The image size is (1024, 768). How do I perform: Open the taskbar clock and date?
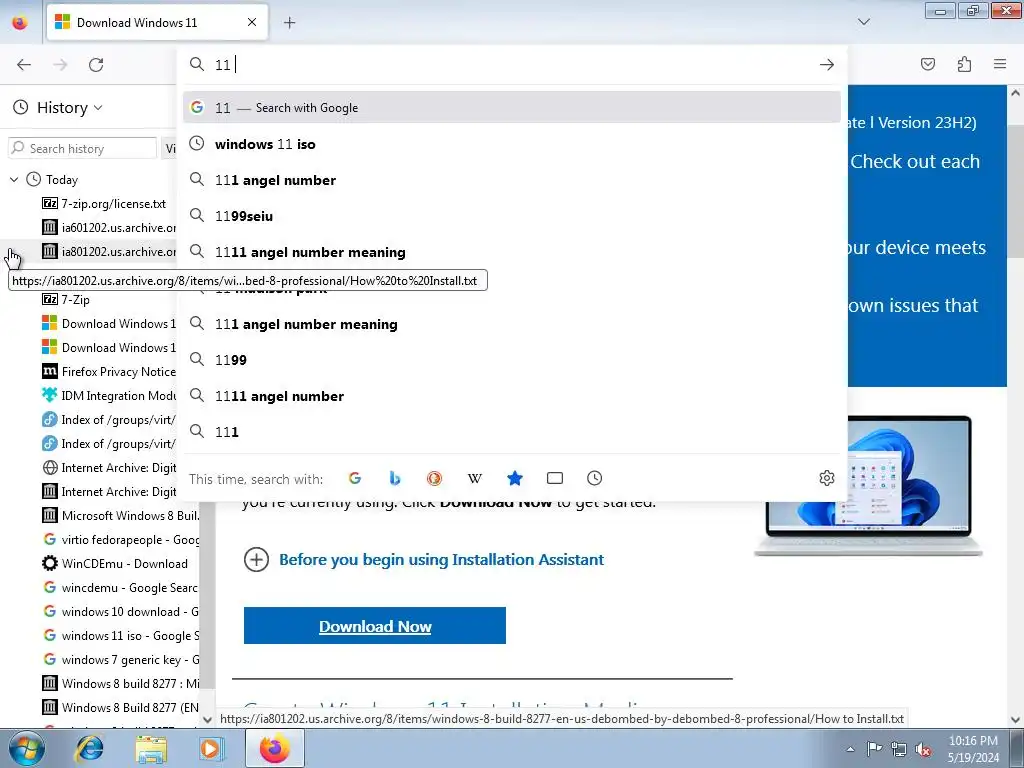click(x=973, y=749)
